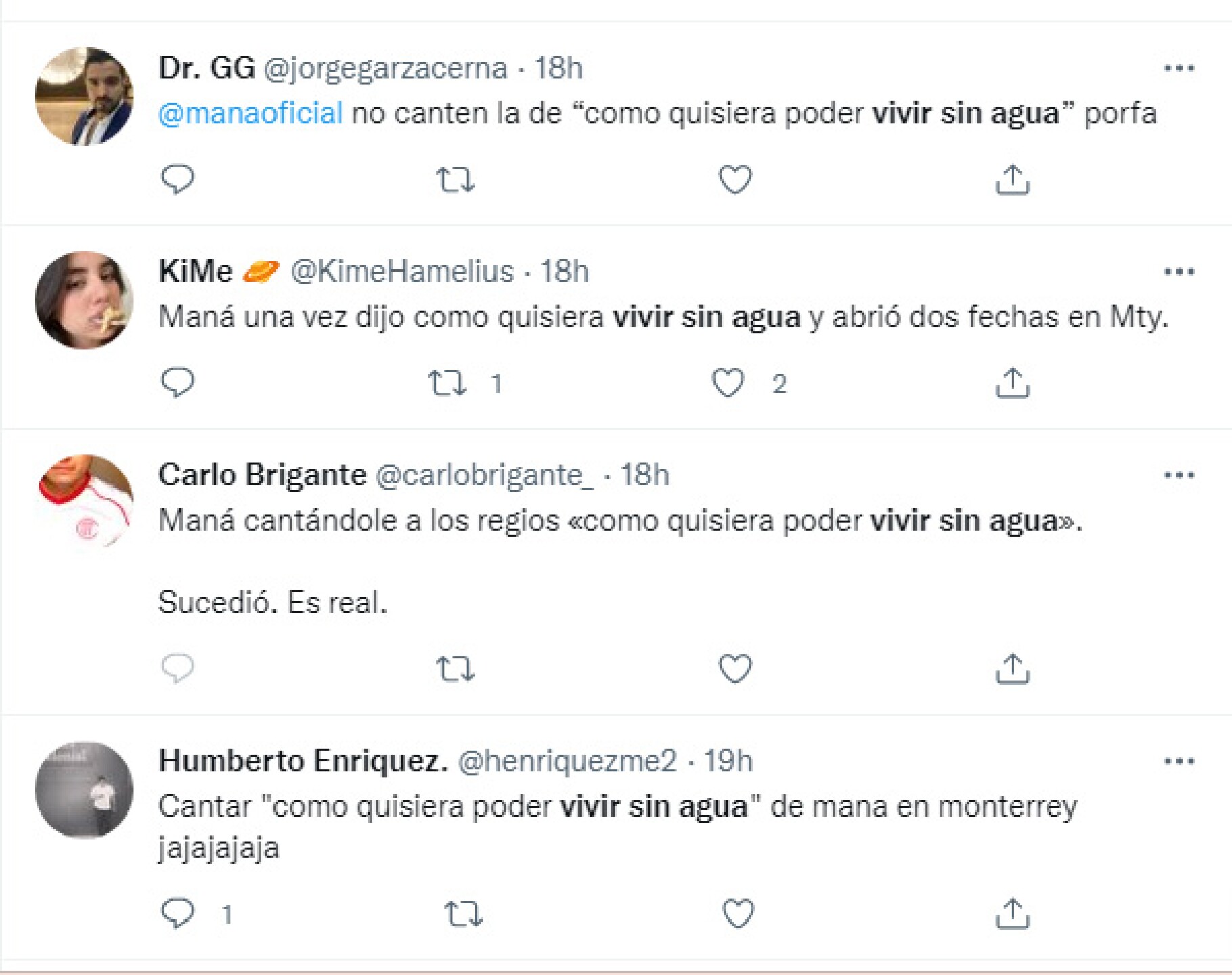The width and height of the screenshot is (1232, 975).
Task: Open more menu on KiMe's tweet
Action: (1179, 272)
